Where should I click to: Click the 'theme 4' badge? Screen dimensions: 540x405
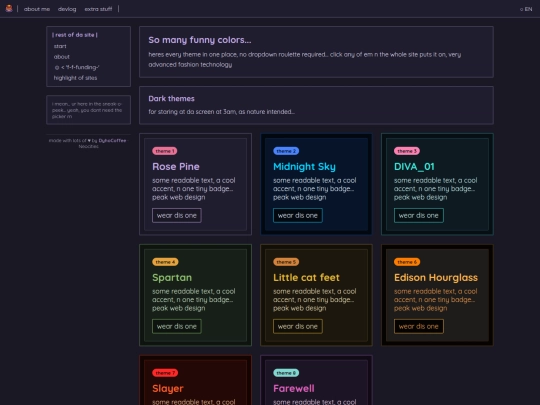(165, 262)
